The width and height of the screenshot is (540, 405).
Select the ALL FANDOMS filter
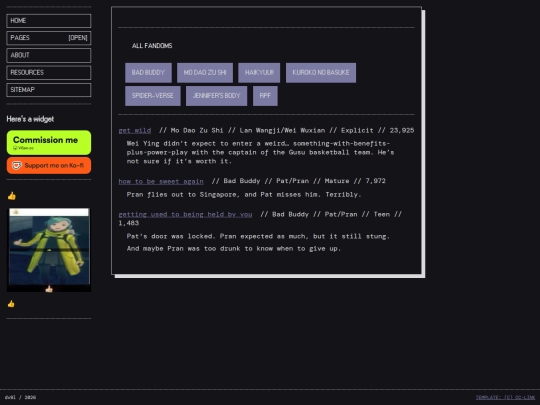(x=152, y=46)
